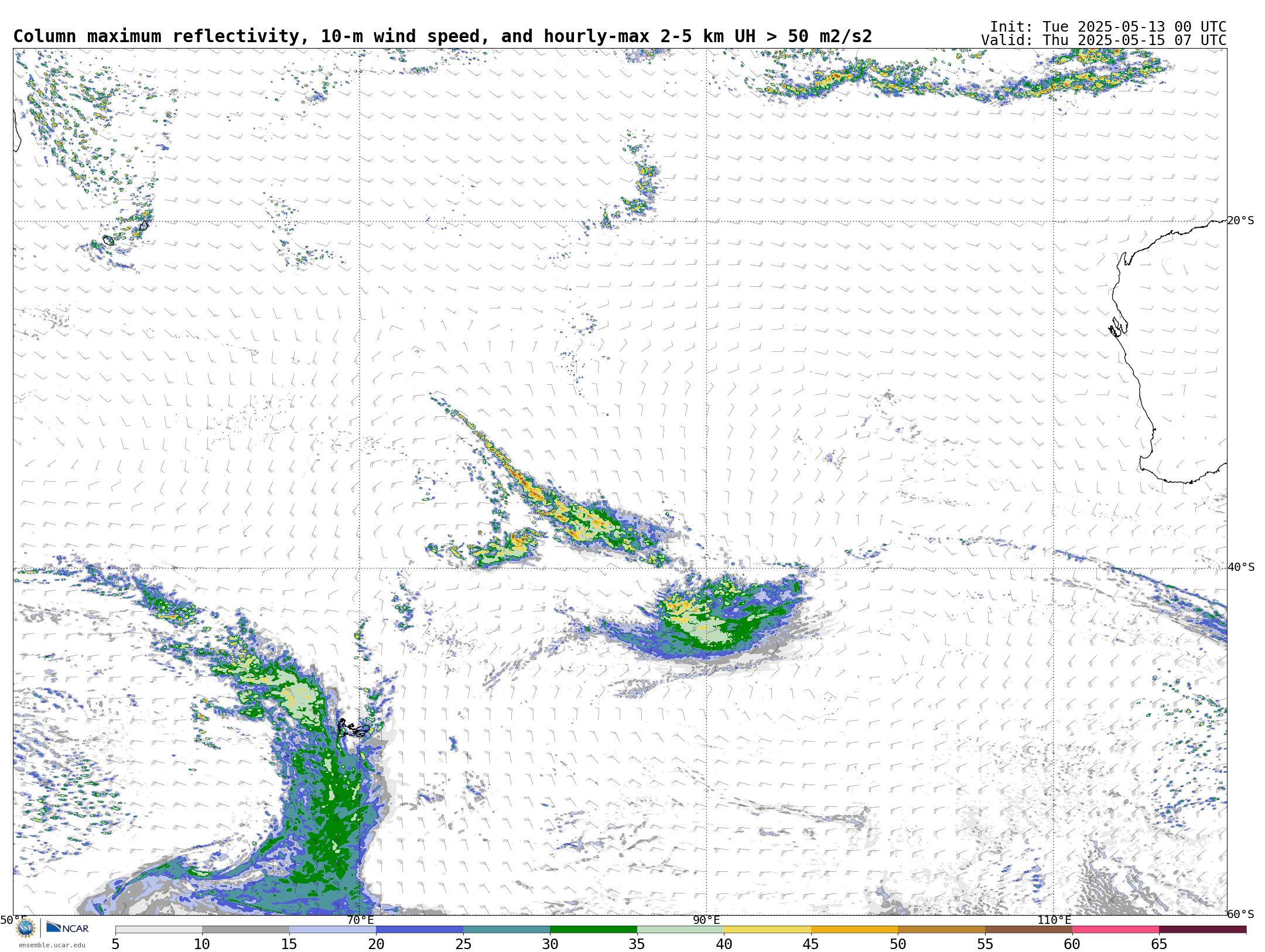Click the 50°E longitude label
This screenshot has height=952, width=1265.
coord(13,920)
